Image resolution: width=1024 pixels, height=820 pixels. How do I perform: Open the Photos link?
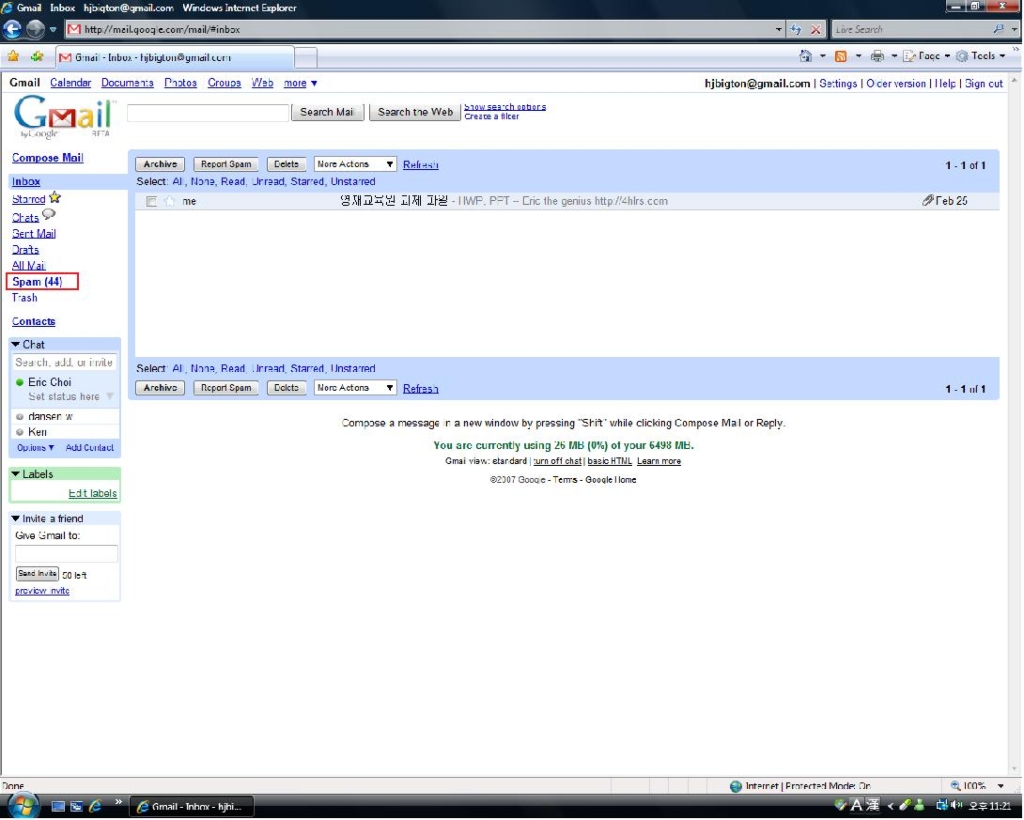click(180, 83)
